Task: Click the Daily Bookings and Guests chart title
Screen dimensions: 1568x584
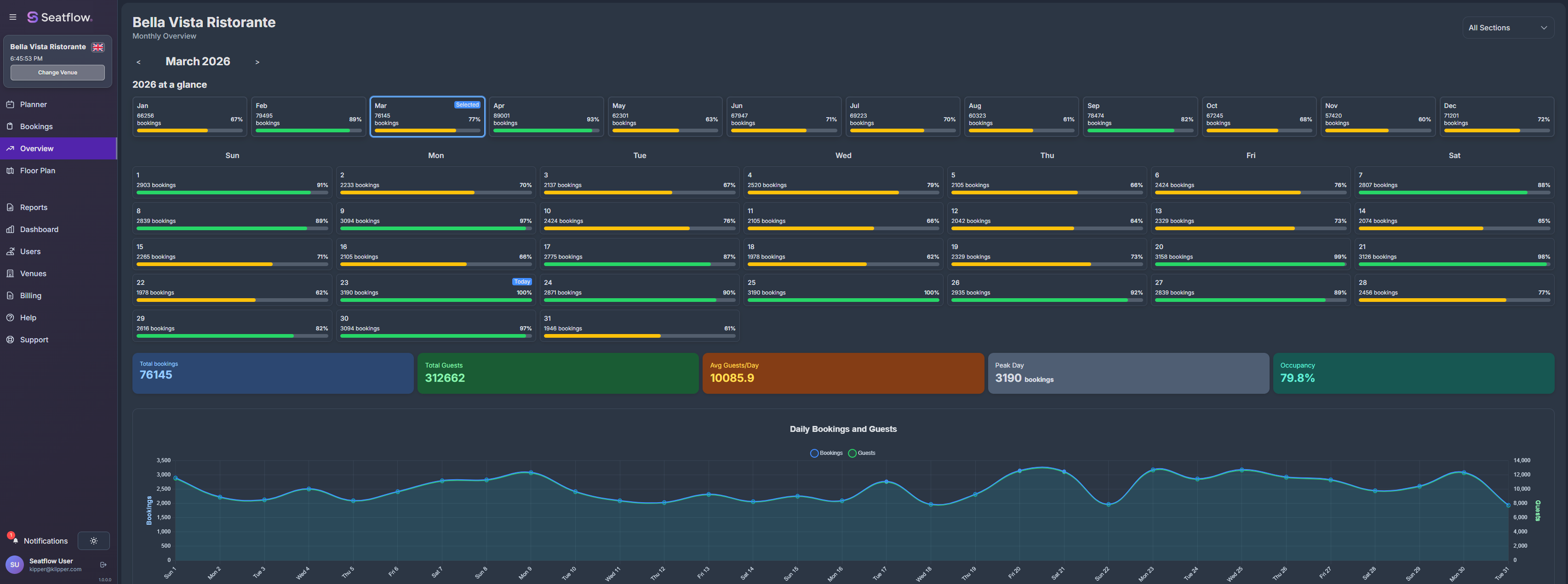Action: tap(843, 429)
